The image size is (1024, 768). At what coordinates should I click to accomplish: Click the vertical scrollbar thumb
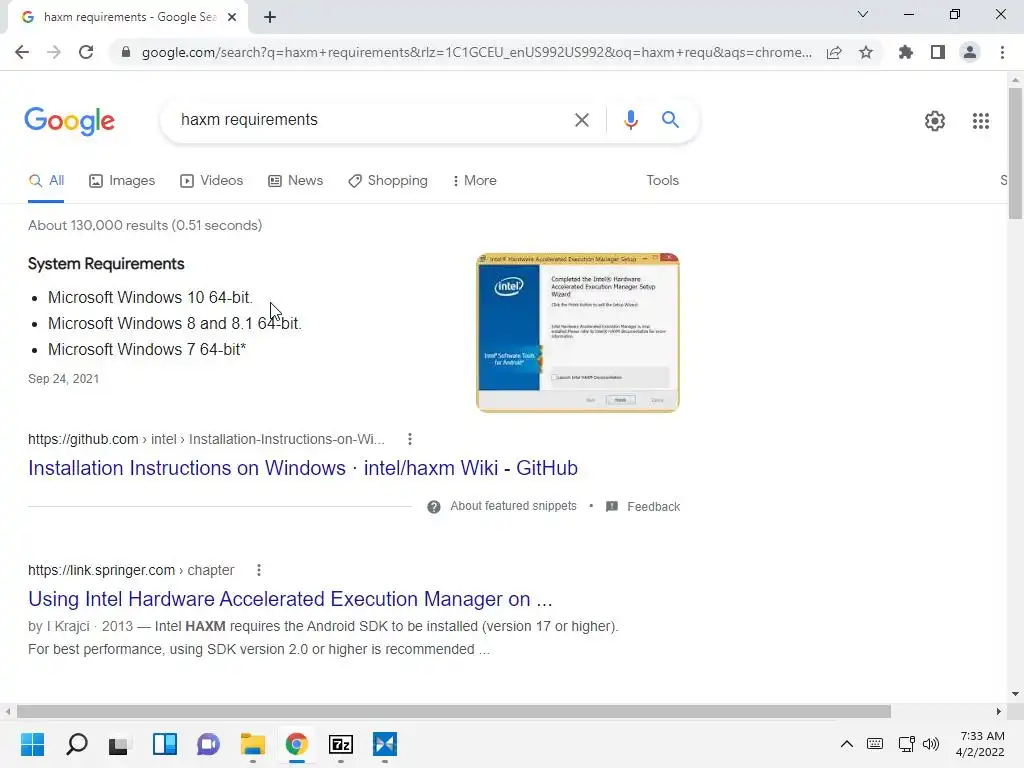point(1015,153)
